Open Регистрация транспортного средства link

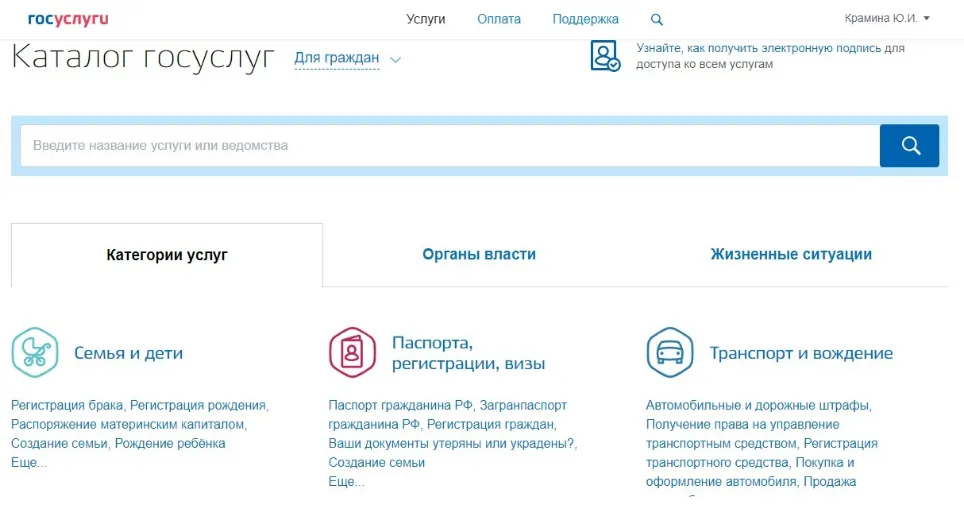pos(762,453)
